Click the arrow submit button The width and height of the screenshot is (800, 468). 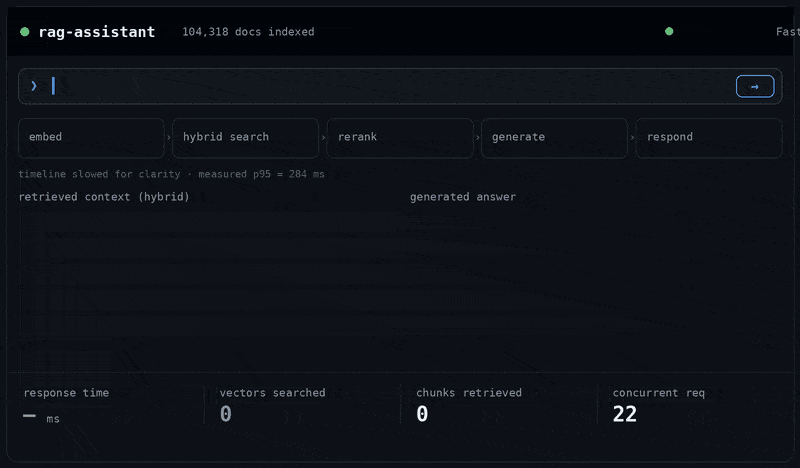point(755,86)
